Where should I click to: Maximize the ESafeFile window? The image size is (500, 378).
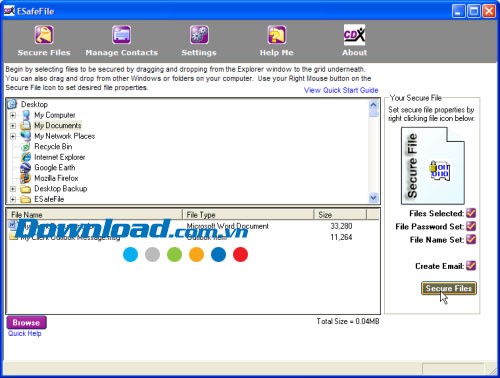coord(474,11)
